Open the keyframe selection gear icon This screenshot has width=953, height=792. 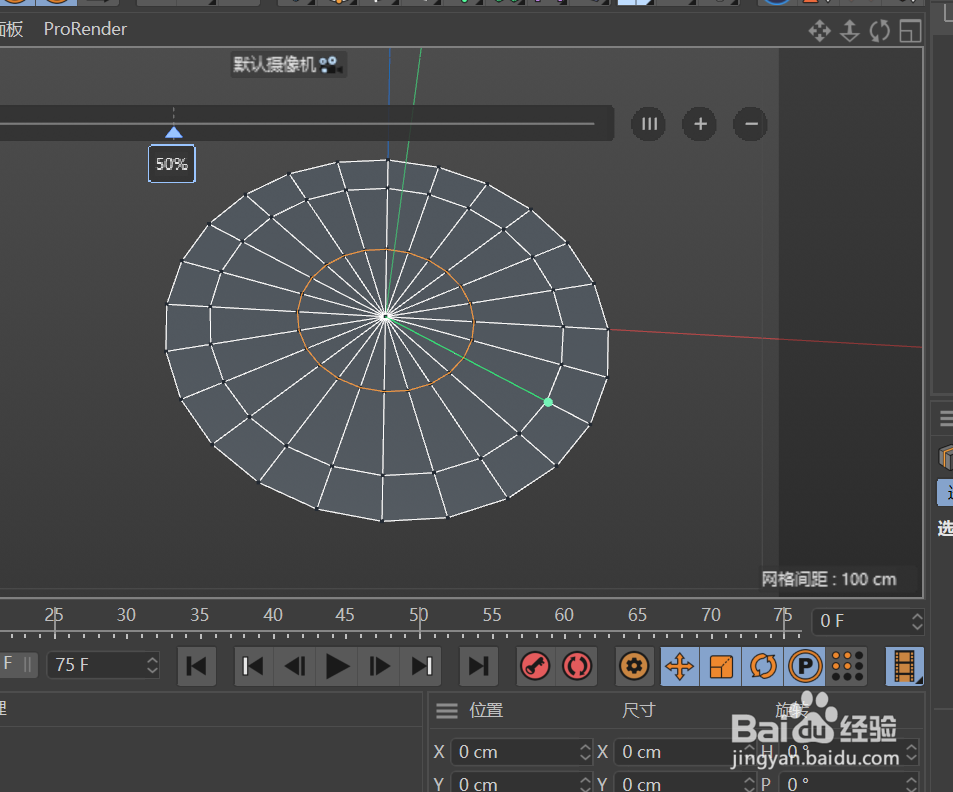tap(634, 666)
